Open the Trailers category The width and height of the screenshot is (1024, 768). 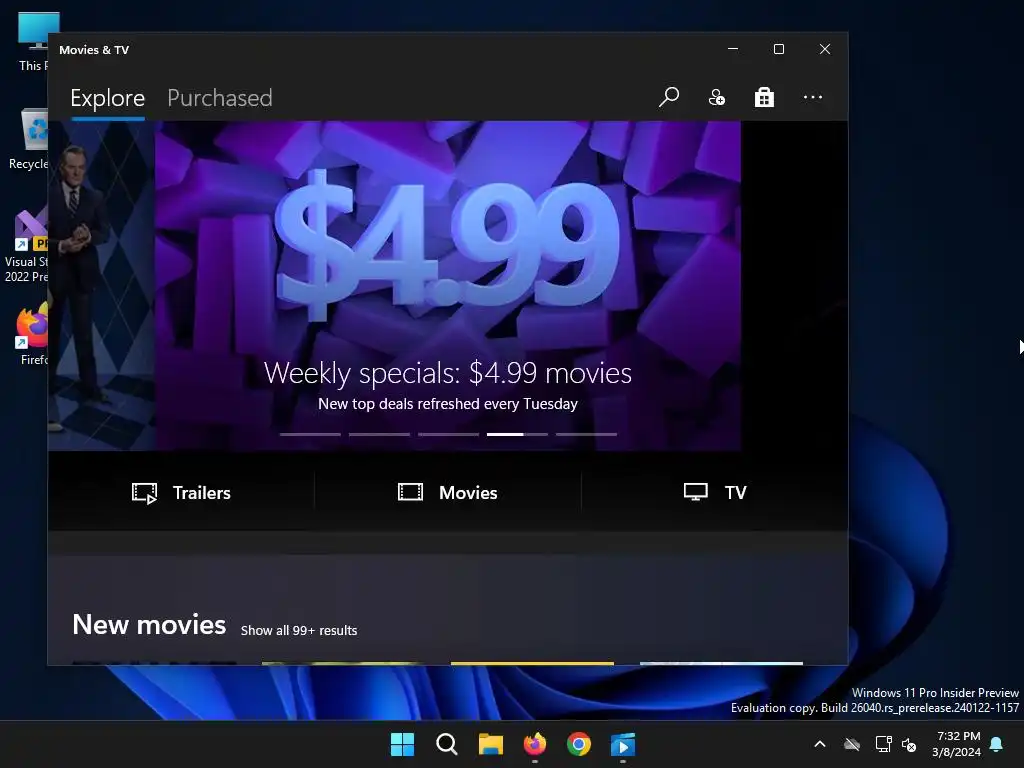(181, 492)
